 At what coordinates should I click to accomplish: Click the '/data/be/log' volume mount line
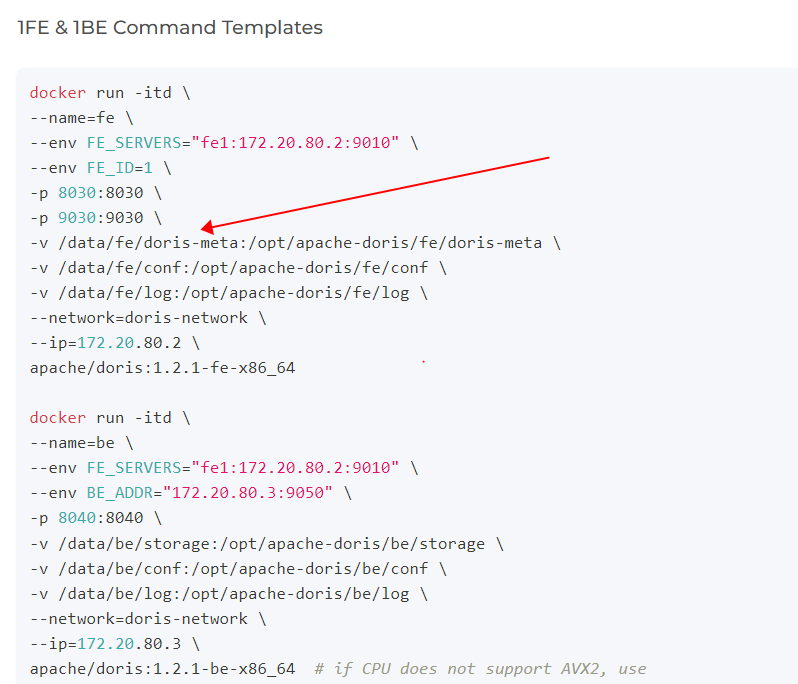pos(229,594)
